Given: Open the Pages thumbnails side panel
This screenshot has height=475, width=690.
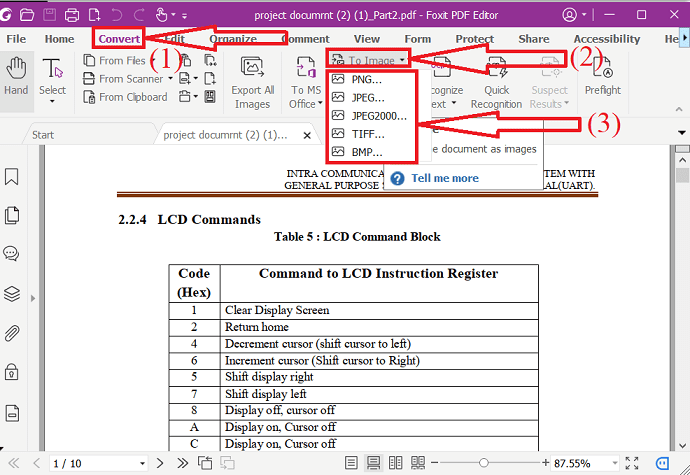Looking at the screenshot, I should click(11, 215).
